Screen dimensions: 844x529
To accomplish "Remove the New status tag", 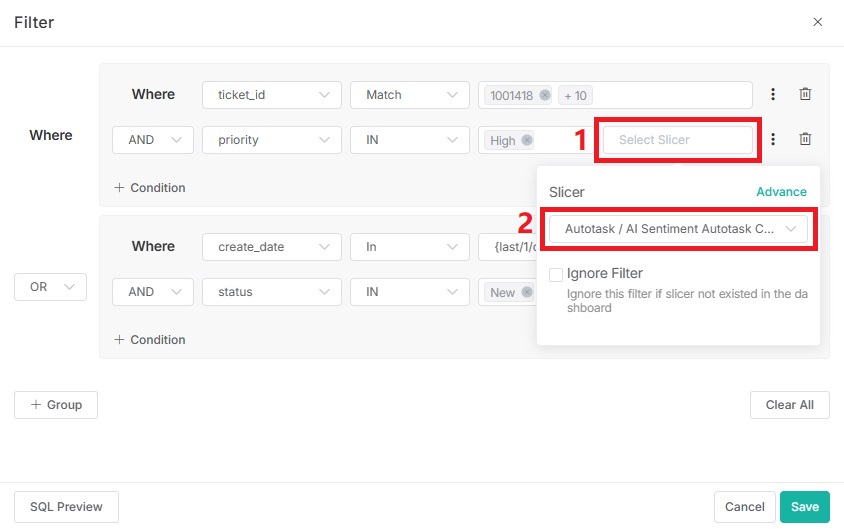I will click(527, 292).
